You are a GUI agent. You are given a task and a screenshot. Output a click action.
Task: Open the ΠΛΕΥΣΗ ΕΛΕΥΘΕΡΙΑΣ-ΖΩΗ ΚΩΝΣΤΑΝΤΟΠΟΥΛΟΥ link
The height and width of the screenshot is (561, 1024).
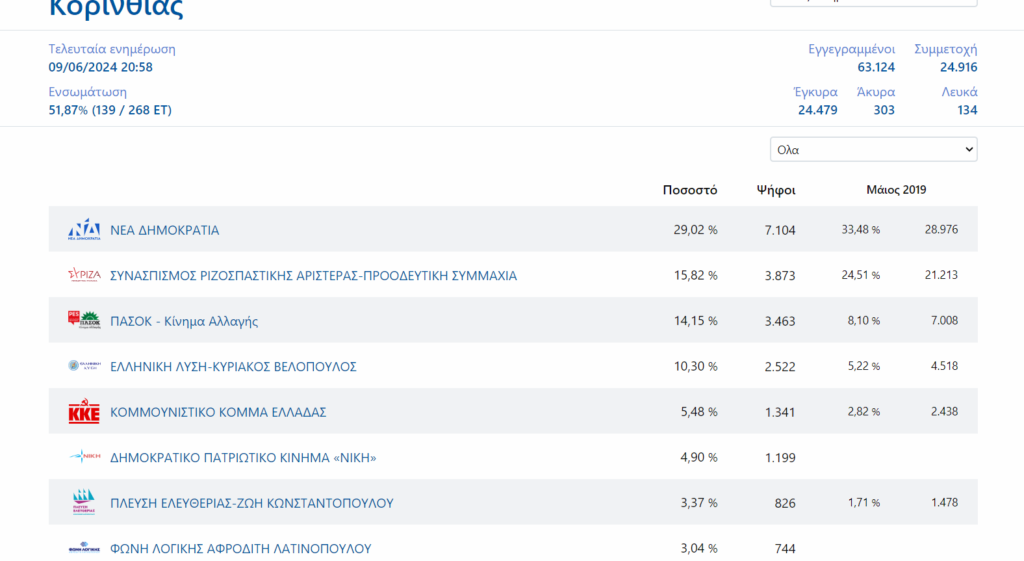click(251, 503)
